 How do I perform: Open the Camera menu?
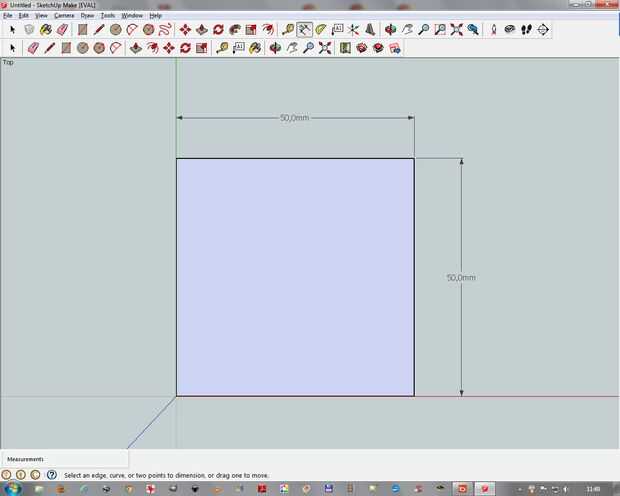tap(64, 15)
